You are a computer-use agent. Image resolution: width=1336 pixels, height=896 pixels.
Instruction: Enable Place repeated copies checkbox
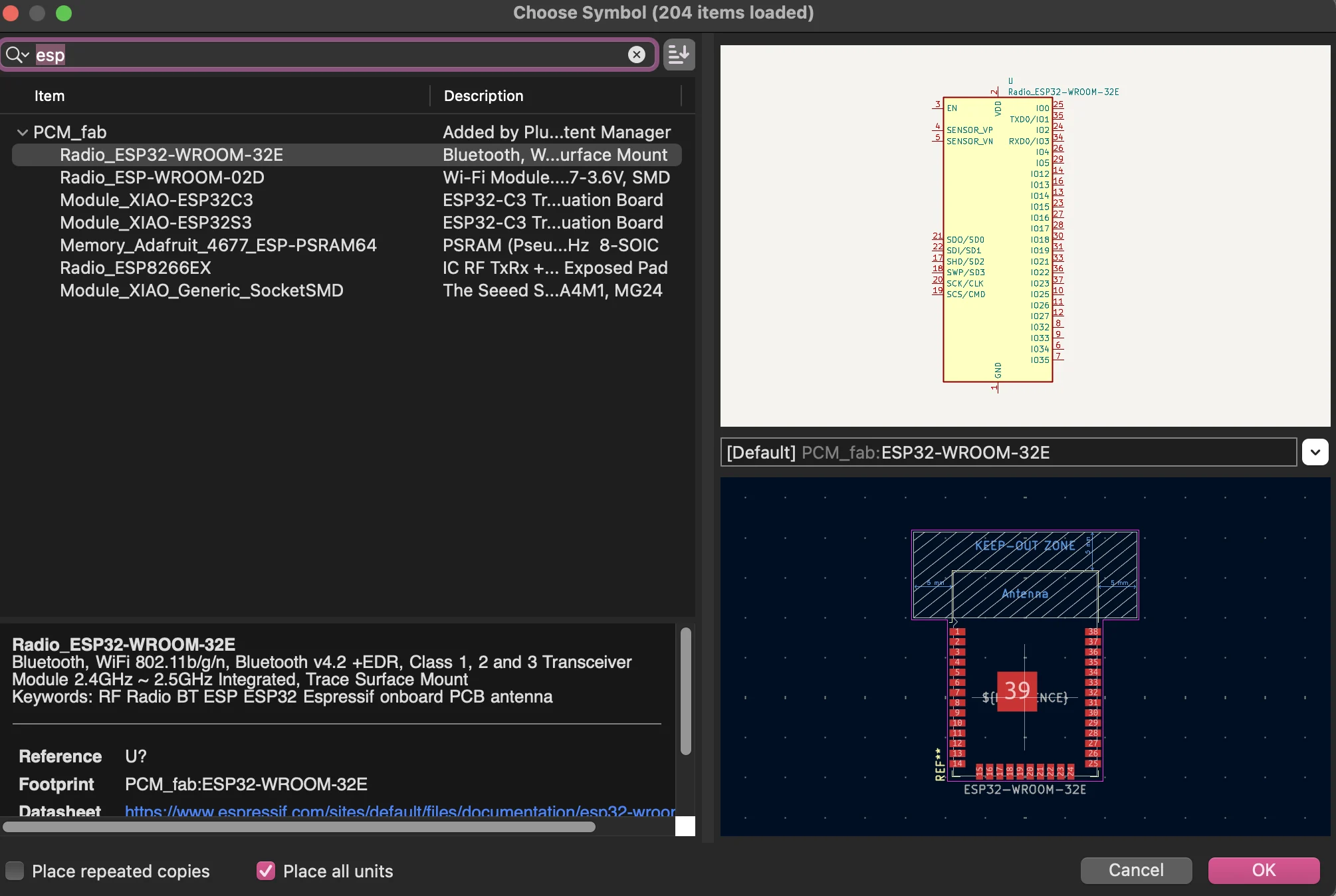pyautogui.click(x=15, y=871)
